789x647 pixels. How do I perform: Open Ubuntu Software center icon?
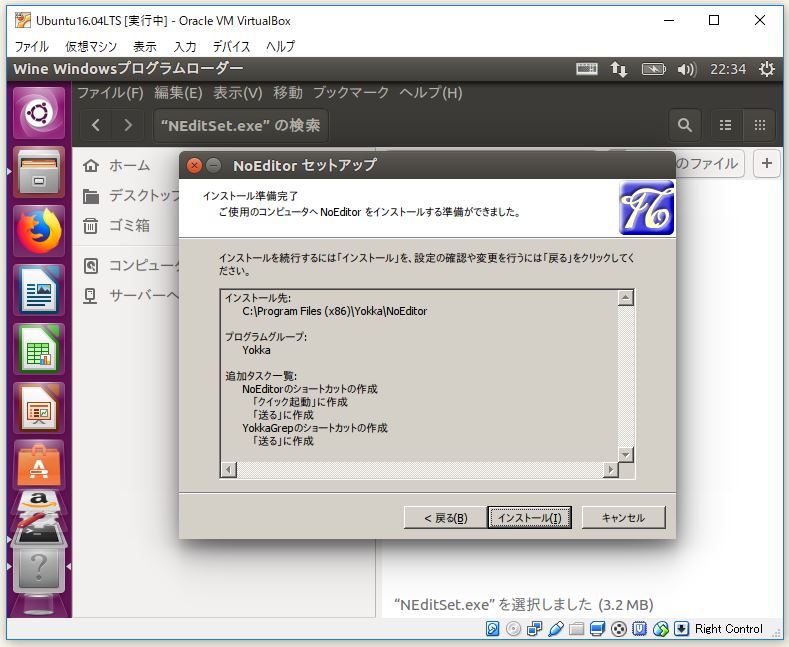39,465
